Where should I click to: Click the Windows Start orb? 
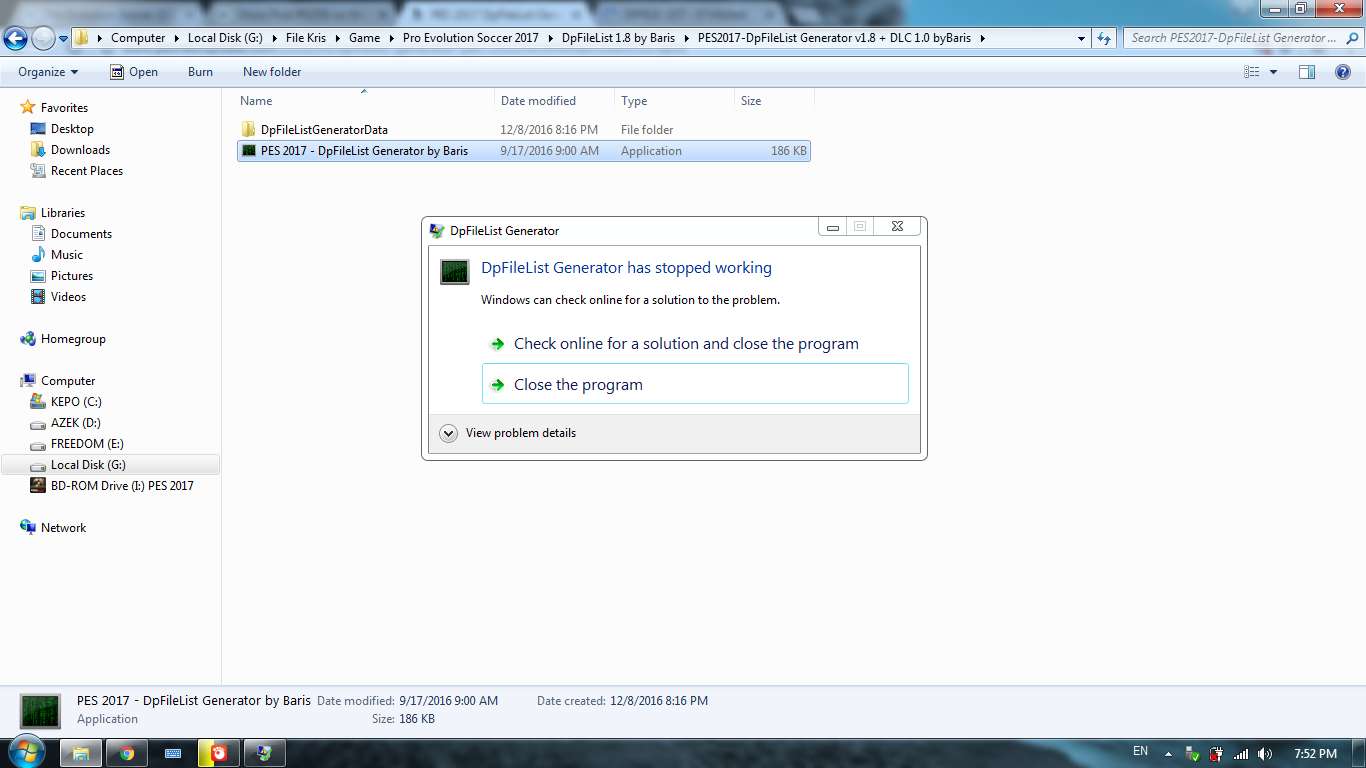(x=25, y=752)
